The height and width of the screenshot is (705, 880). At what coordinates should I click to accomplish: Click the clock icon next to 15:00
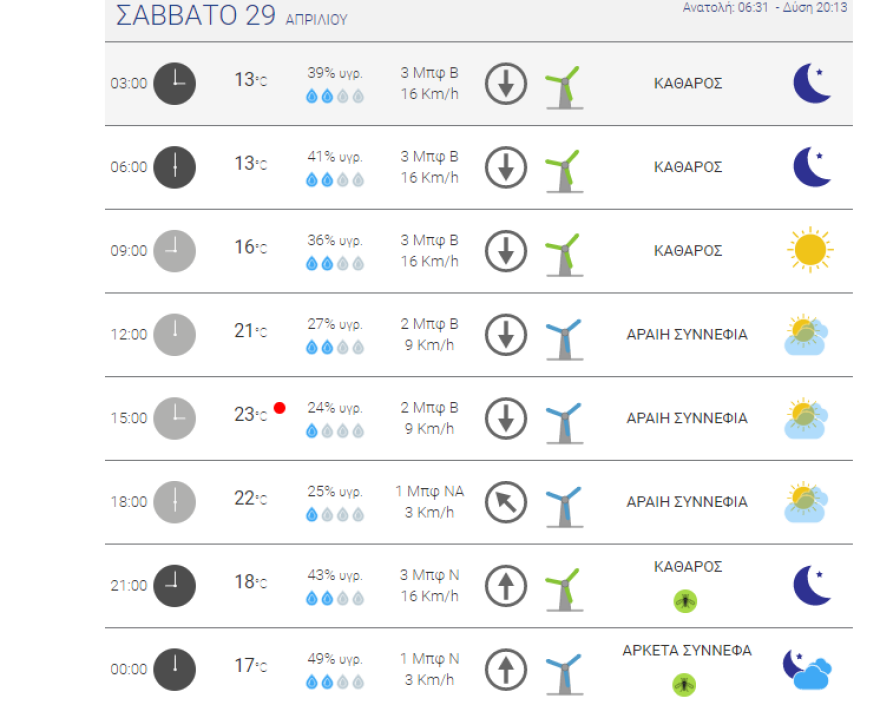click(x=174, y=418)
